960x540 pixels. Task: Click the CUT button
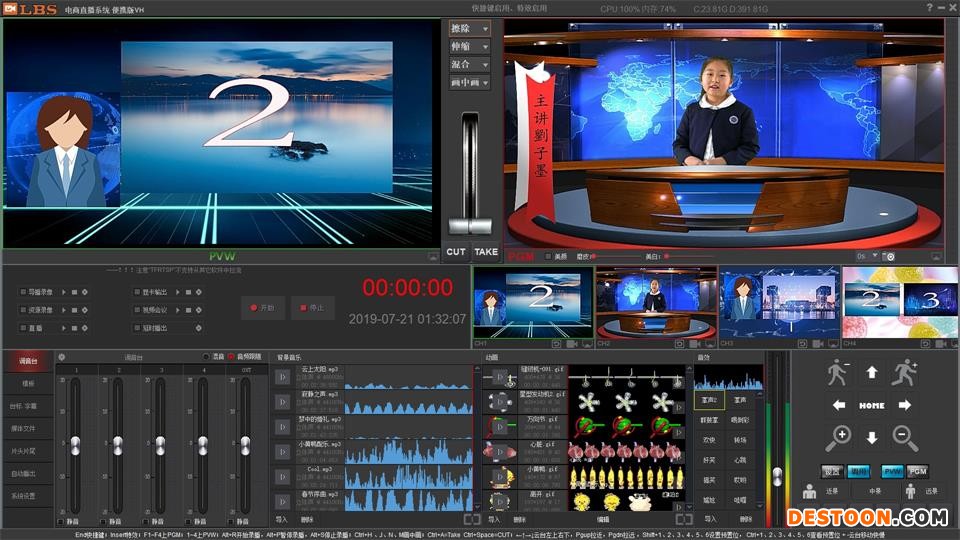pos(456,252)
